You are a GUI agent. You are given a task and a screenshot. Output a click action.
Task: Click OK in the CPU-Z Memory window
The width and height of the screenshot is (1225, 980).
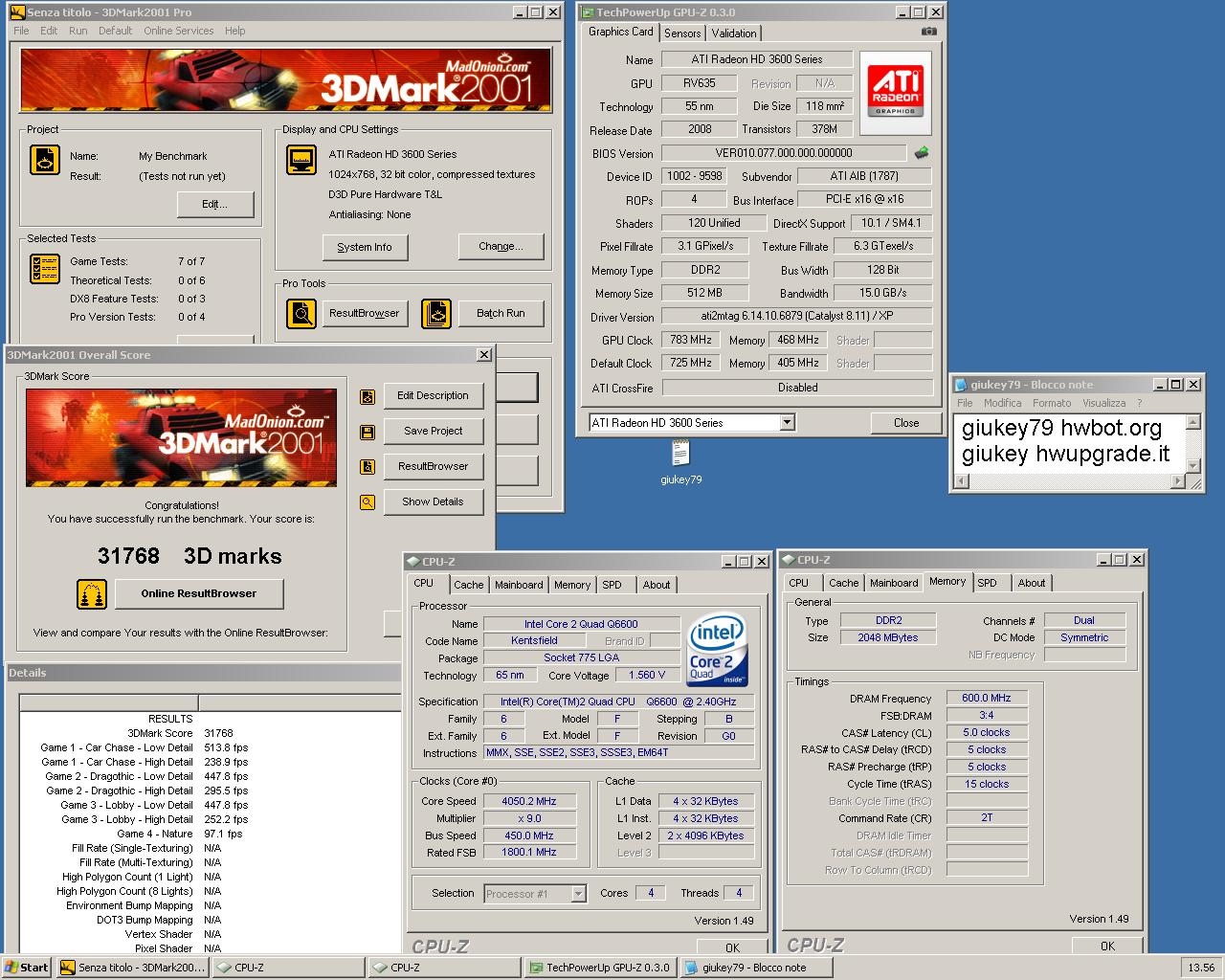(1107, 946)
